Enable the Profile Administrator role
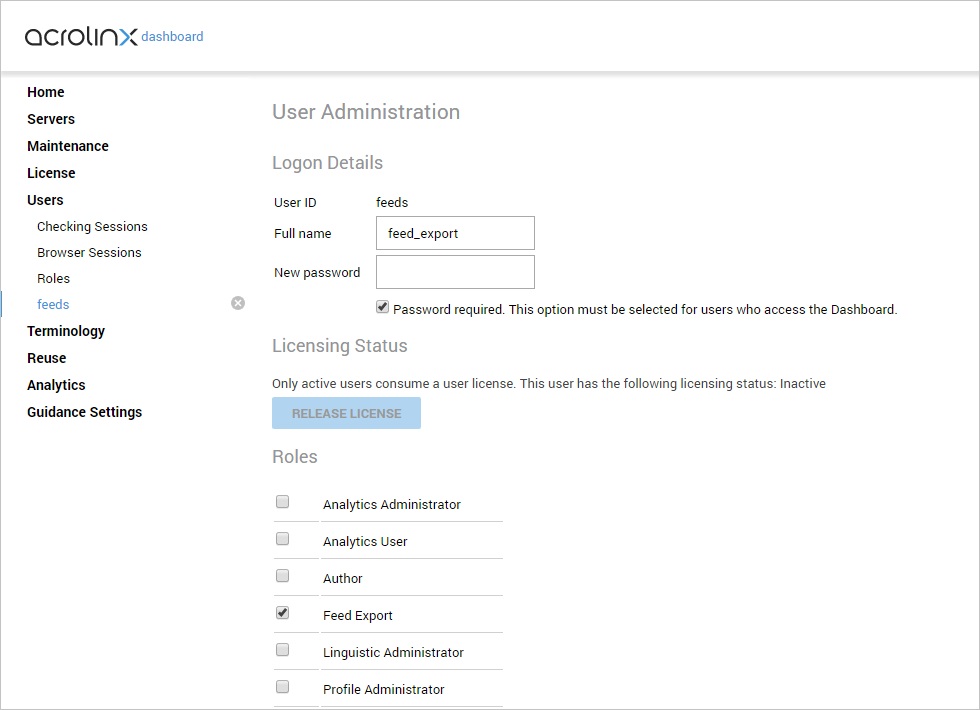The height and width of the screenshot is (710, 980). [x=282, y=686]
